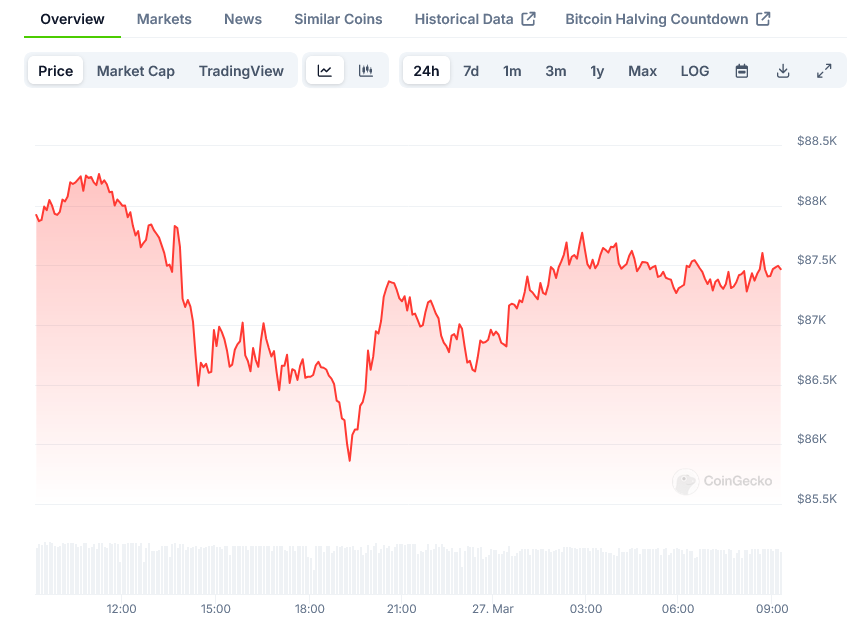This screenshot has width=847, height=636.
Task: Click the $85.5K axis label
Action: point(817,499)
